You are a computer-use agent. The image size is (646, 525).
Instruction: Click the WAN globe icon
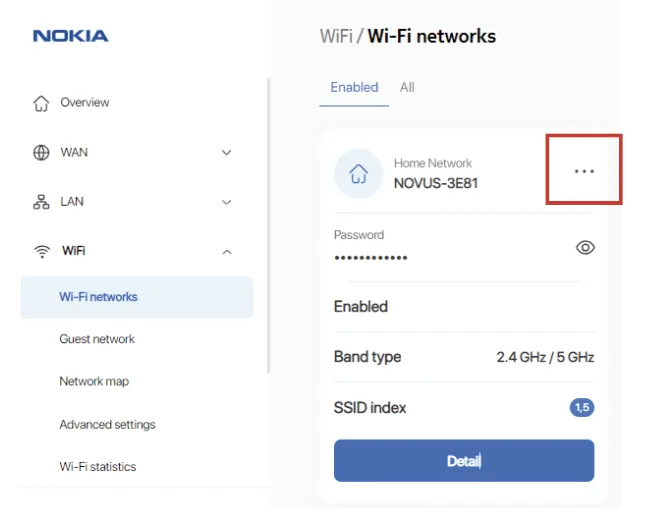coord(41,153)
